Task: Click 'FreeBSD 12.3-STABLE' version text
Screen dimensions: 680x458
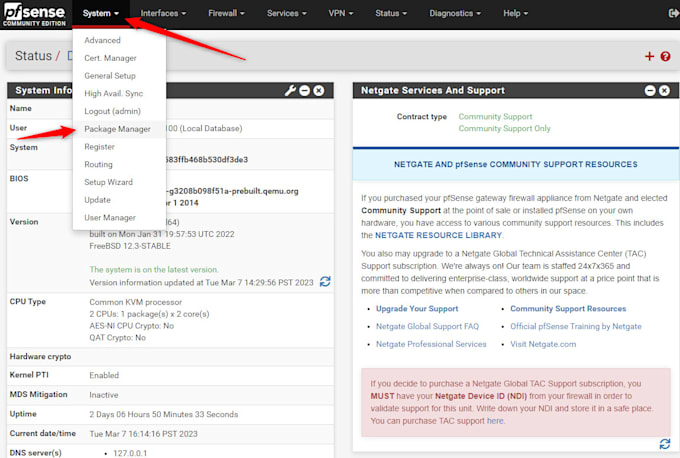Action: click(130, 246)
